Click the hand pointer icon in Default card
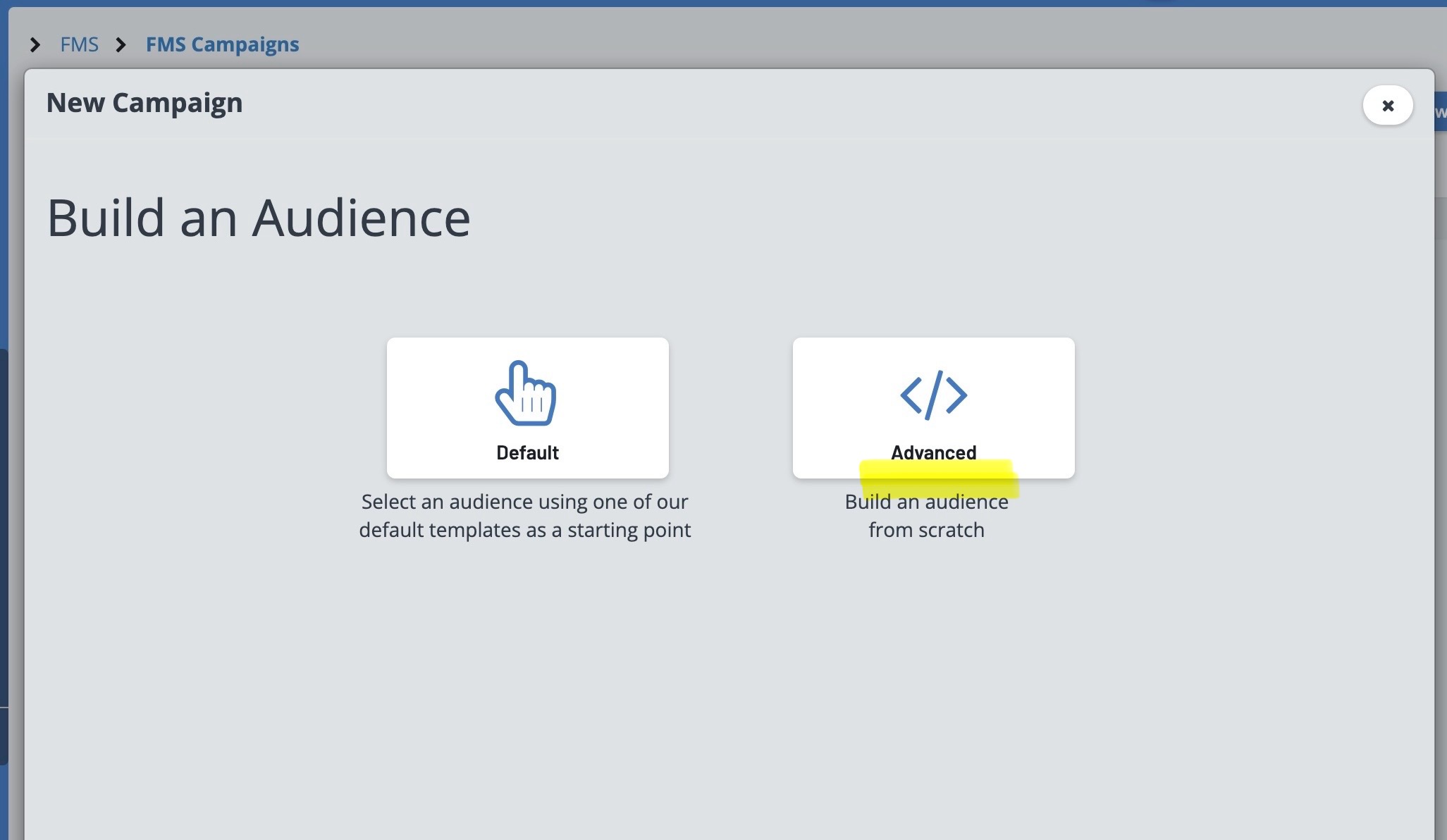 coord(526,393)
